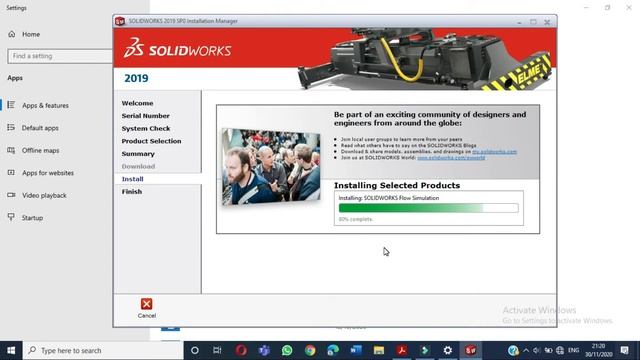Select the Serial Number step
This screenshot has width=640, height=360.
pyautogui.click(x=145, y=116)
